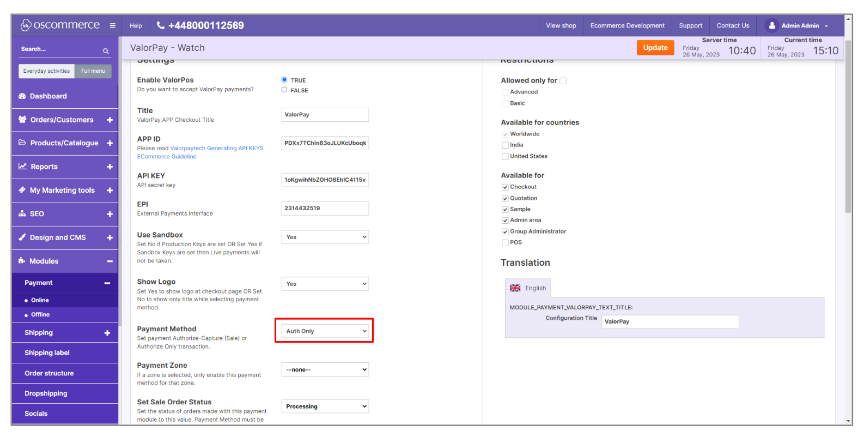Click the SEO sitemap icon
The image size is (862, 434).
(x=23, y=213)
